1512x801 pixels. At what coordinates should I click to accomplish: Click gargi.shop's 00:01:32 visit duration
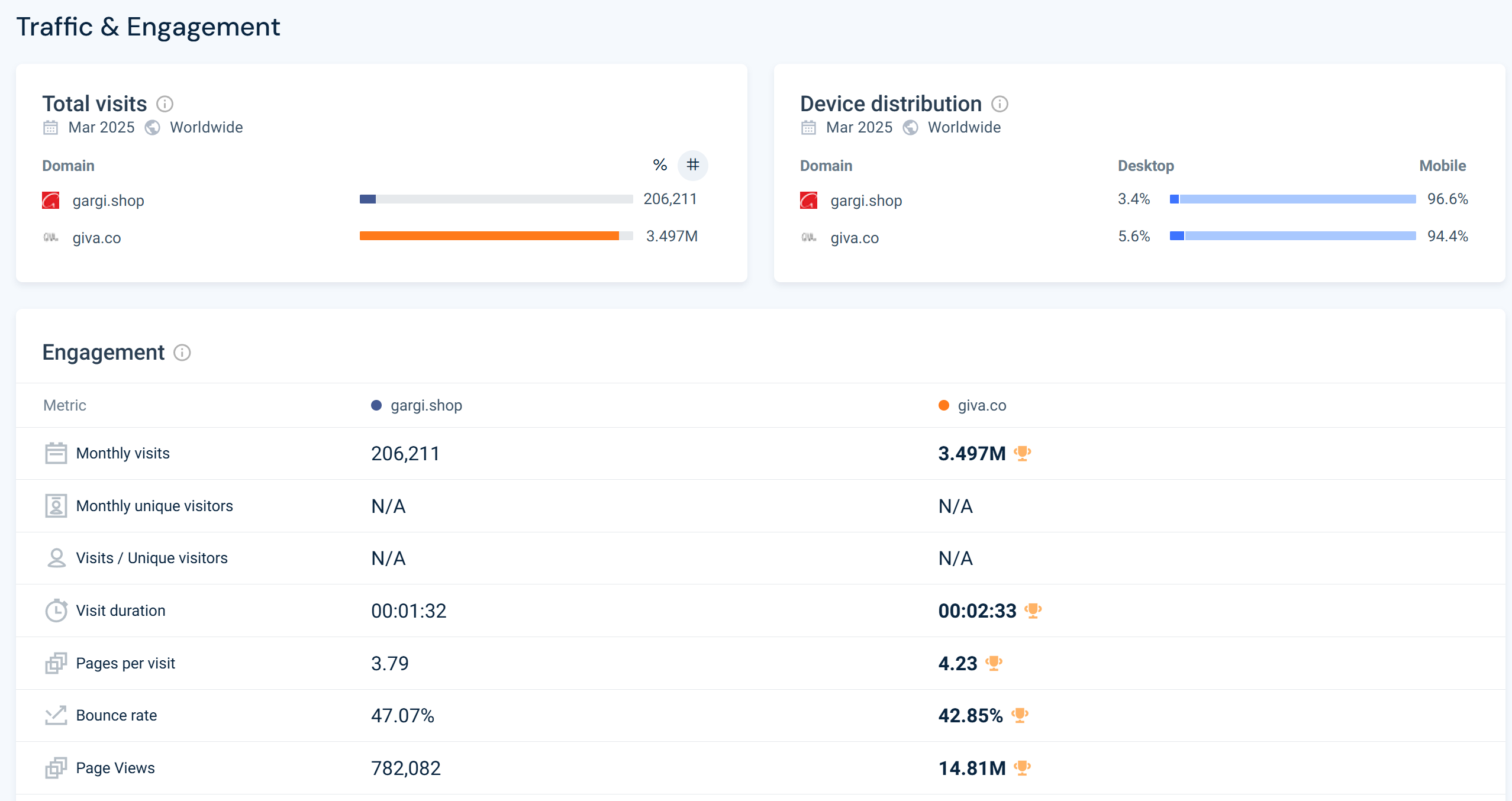tap(408, 611)
